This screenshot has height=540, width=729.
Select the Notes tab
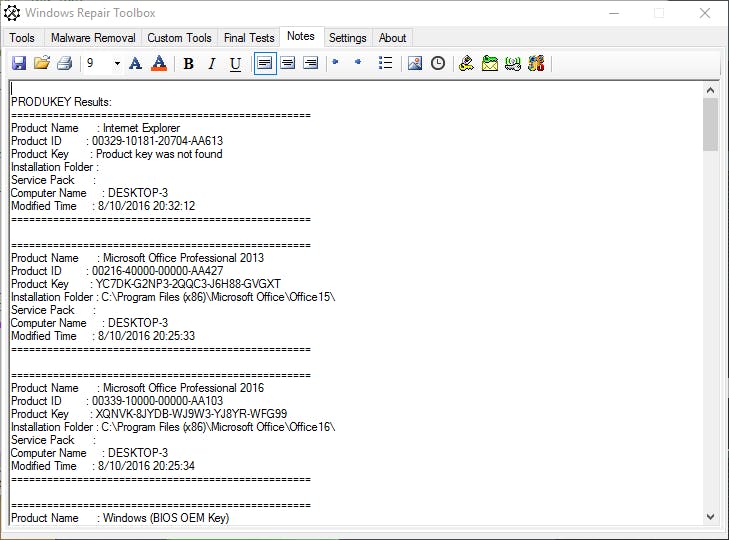coord(301,36)
